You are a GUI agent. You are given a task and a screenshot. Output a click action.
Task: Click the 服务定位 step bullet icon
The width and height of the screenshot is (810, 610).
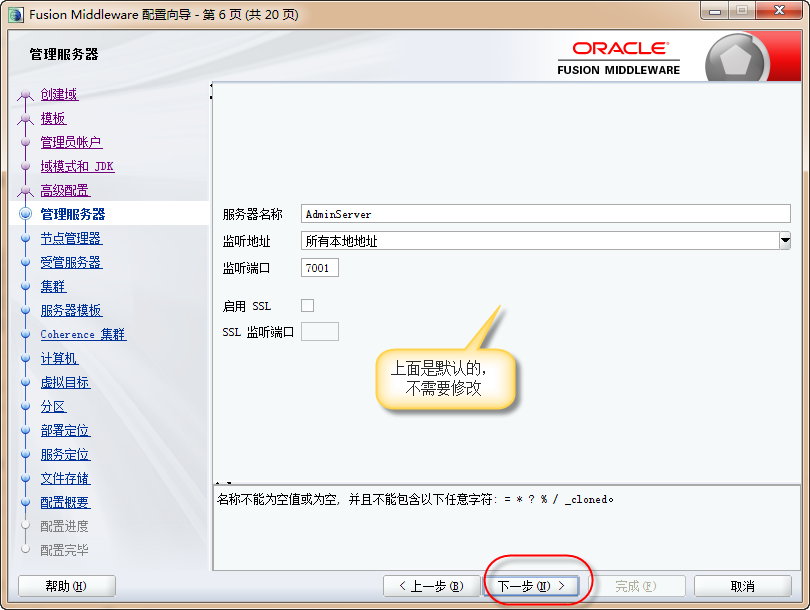(25, 454)
